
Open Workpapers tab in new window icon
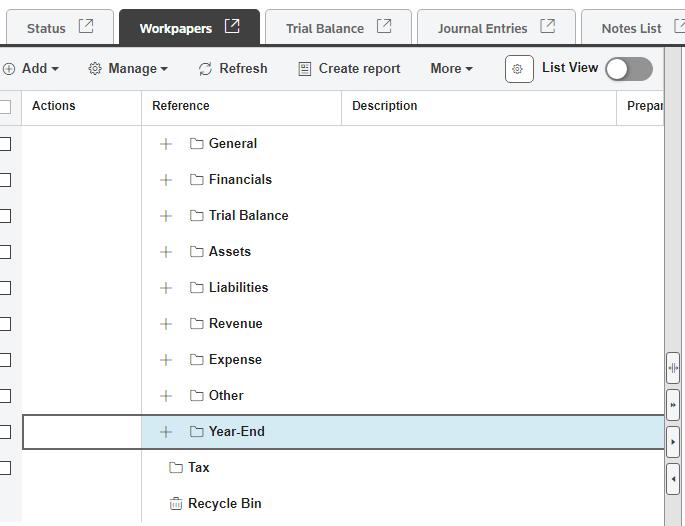click(232, 27)
